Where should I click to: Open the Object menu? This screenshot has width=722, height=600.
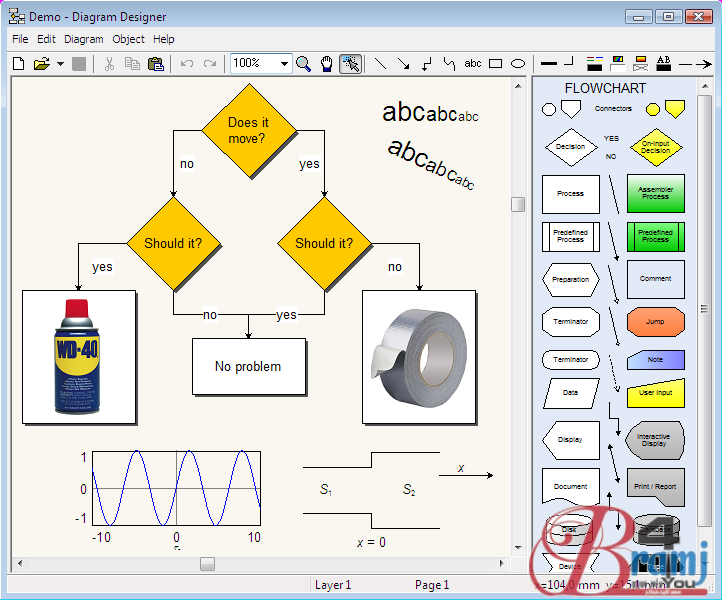(x=129, y=39)
